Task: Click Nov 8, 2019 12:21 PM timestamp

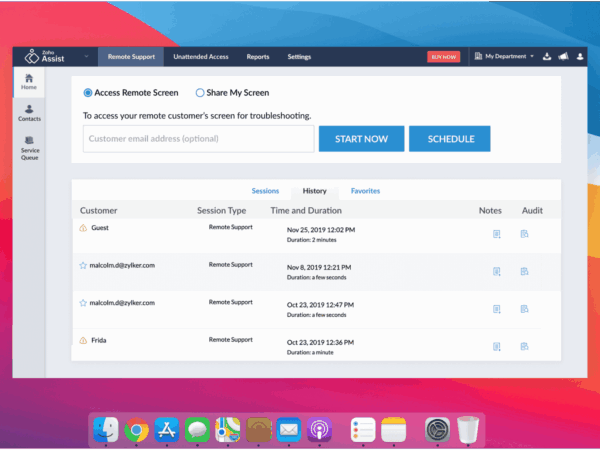Action: (x=319, y=267)
